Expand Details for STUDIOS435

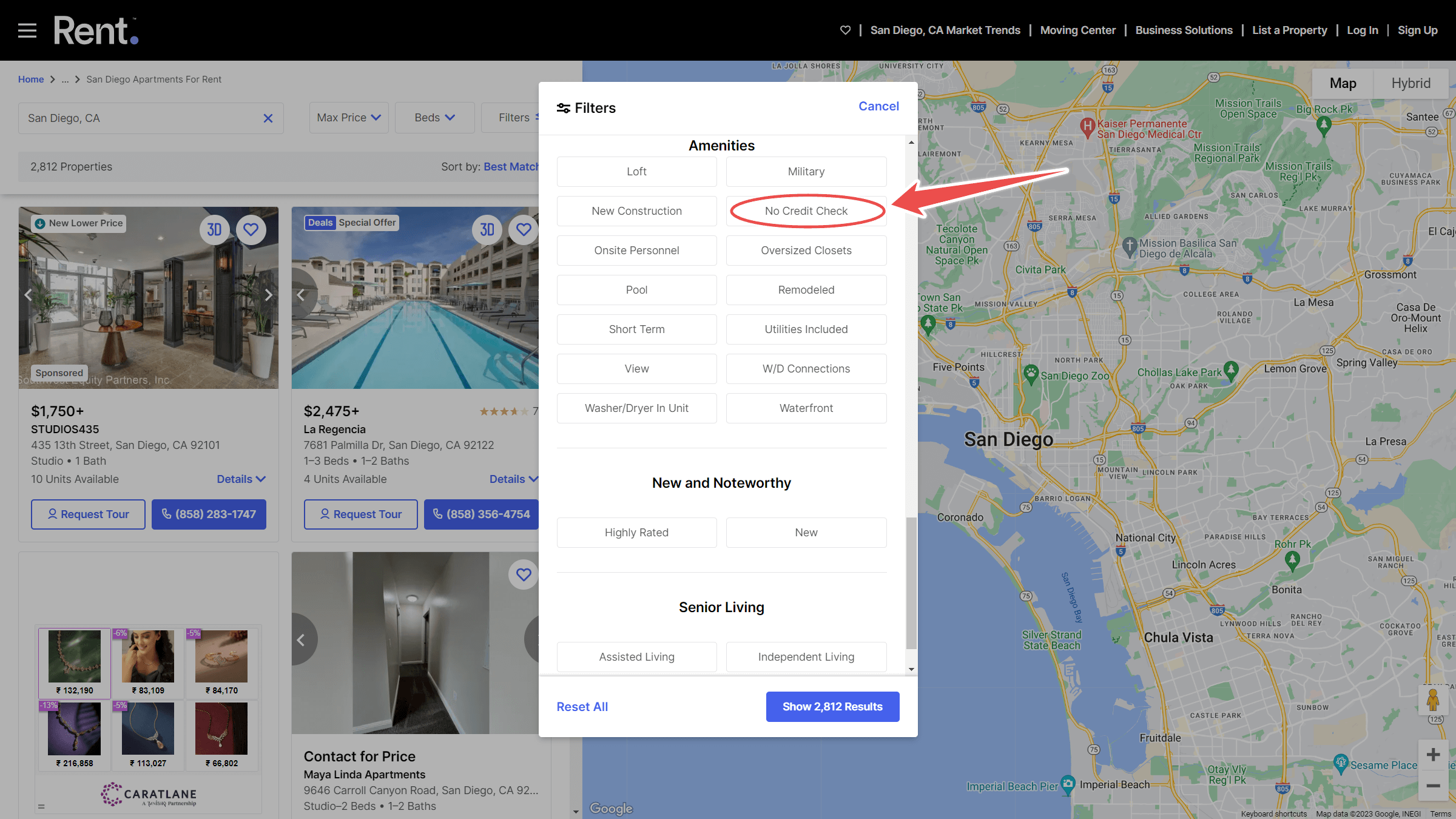coord(240,479)
